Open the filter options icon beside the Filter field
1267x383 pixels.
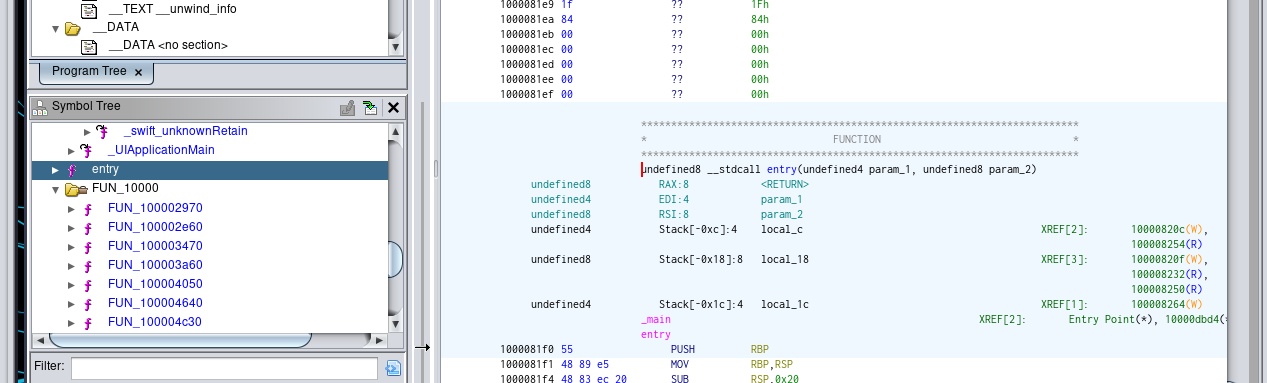393,368
